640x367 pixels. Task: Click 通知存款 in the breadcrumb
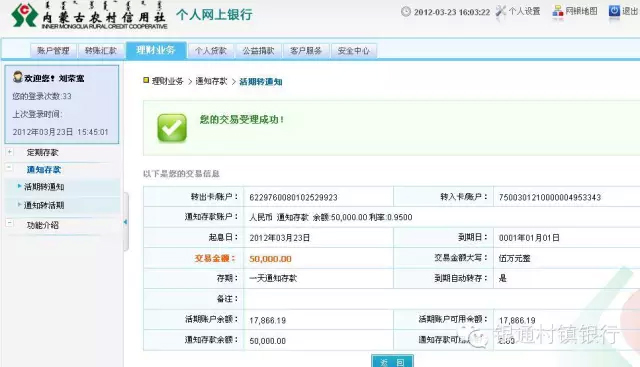coord(211,81)
